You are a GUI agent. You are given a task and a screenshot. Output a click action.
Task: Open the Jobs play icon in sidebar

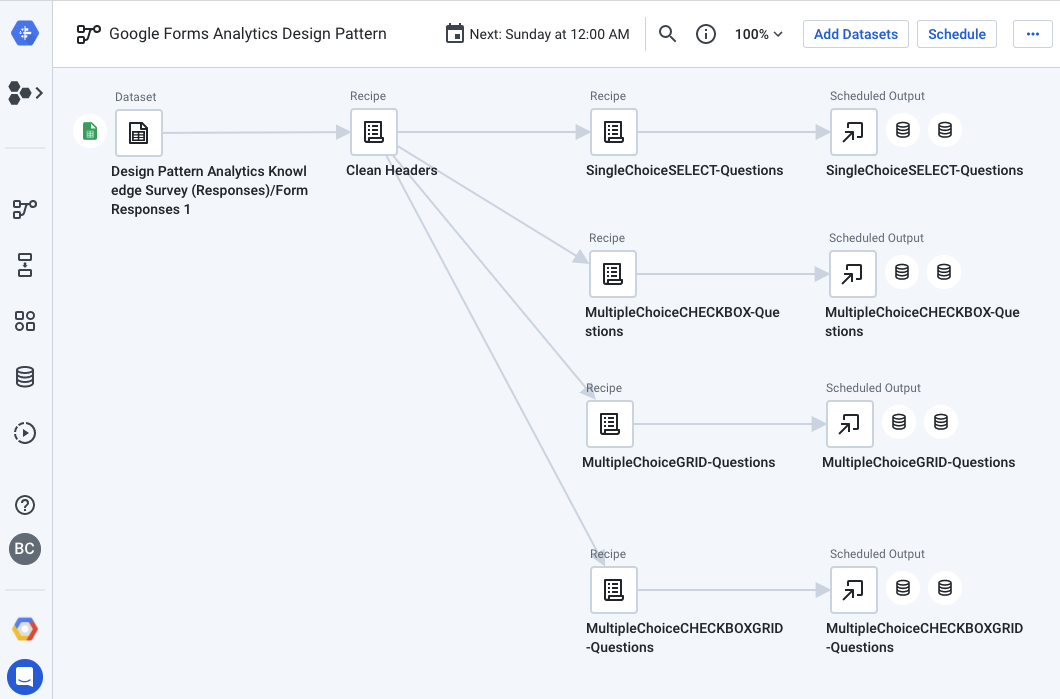click(25, 433)
